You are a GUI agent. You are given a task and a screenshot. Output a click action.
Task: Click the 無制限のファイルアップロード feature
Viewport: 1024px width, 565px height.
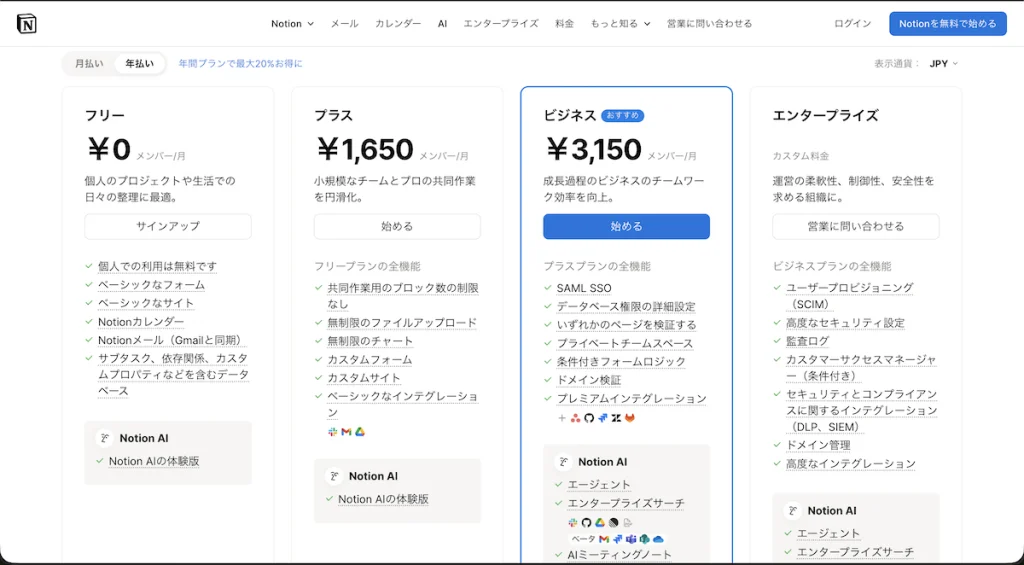(x=402, y=323)
